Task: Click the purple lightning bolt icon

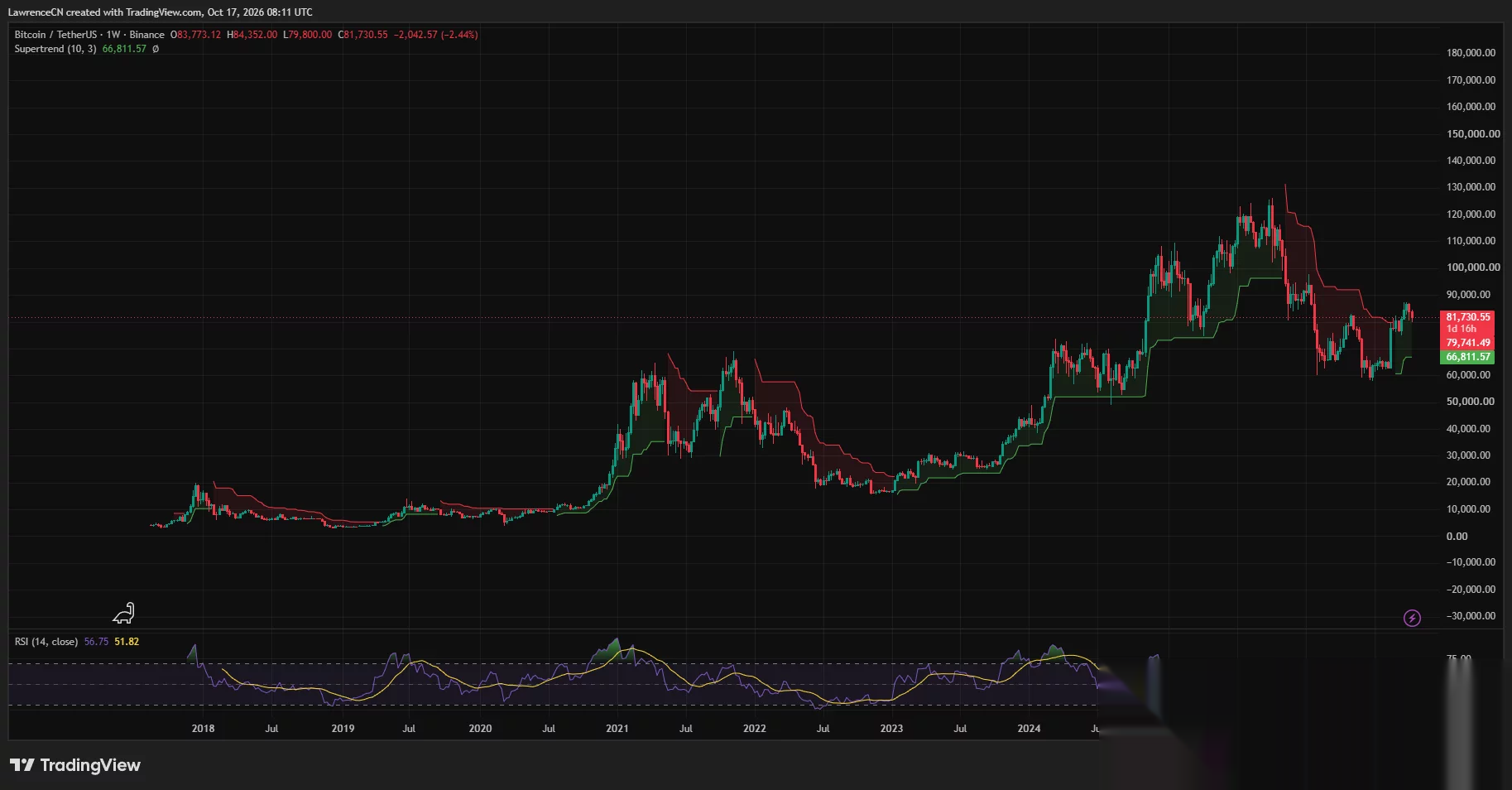Action: point(1412,618)
